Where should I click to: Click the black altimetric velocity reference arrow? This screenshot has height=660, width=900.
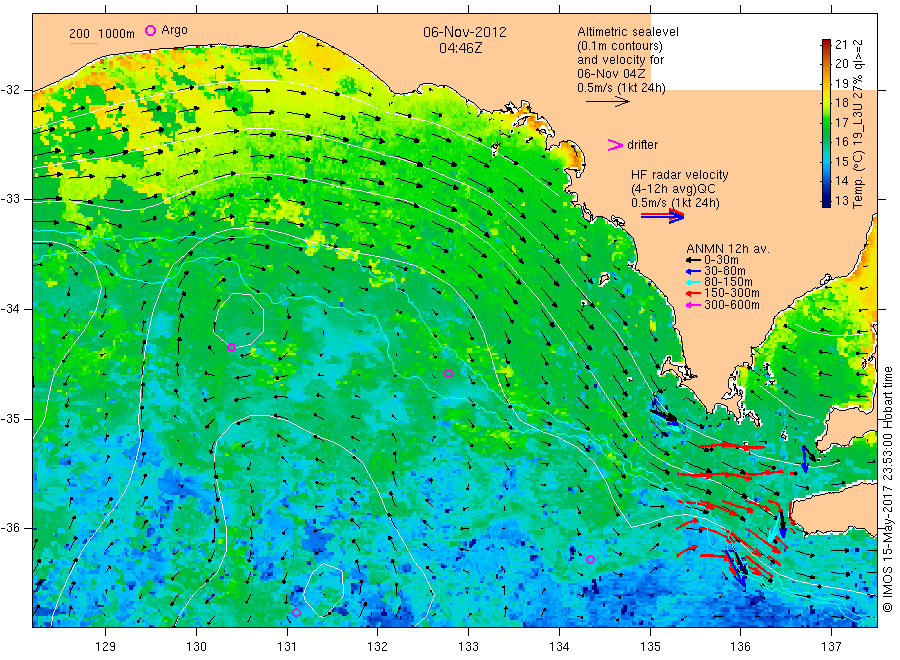tap(608, 102)
